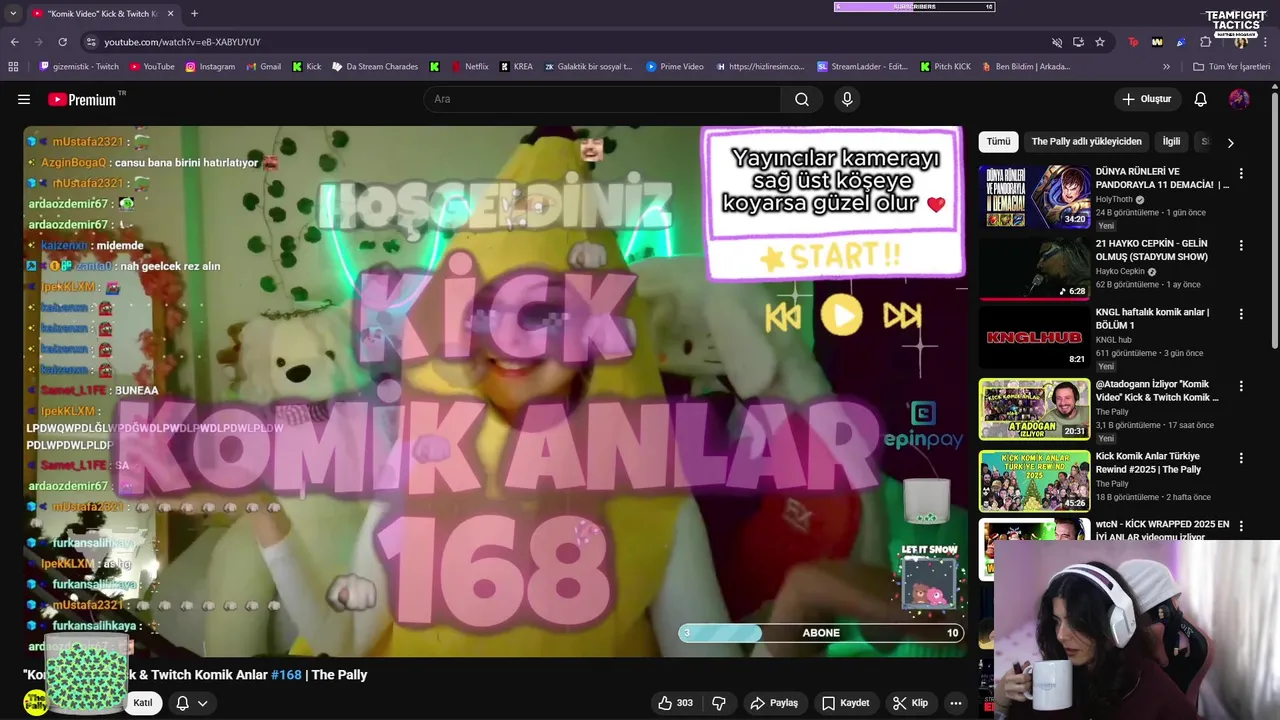
Task: Go back in browser history
Action: 14,42
